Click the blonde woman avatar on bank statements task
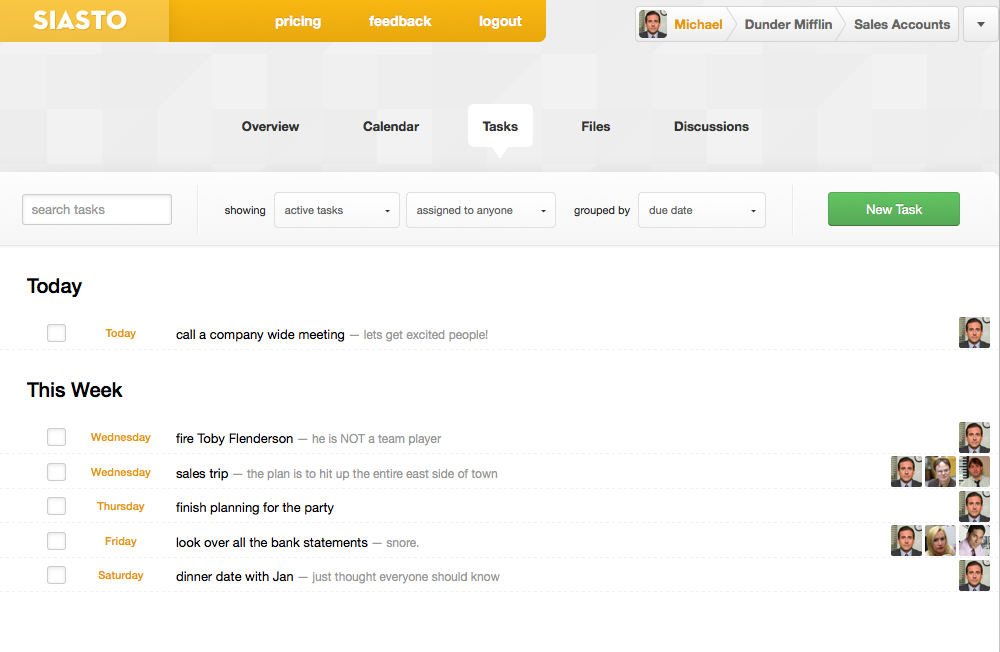The width and height of the screenshot is (1000, 652). coord(940,541)
